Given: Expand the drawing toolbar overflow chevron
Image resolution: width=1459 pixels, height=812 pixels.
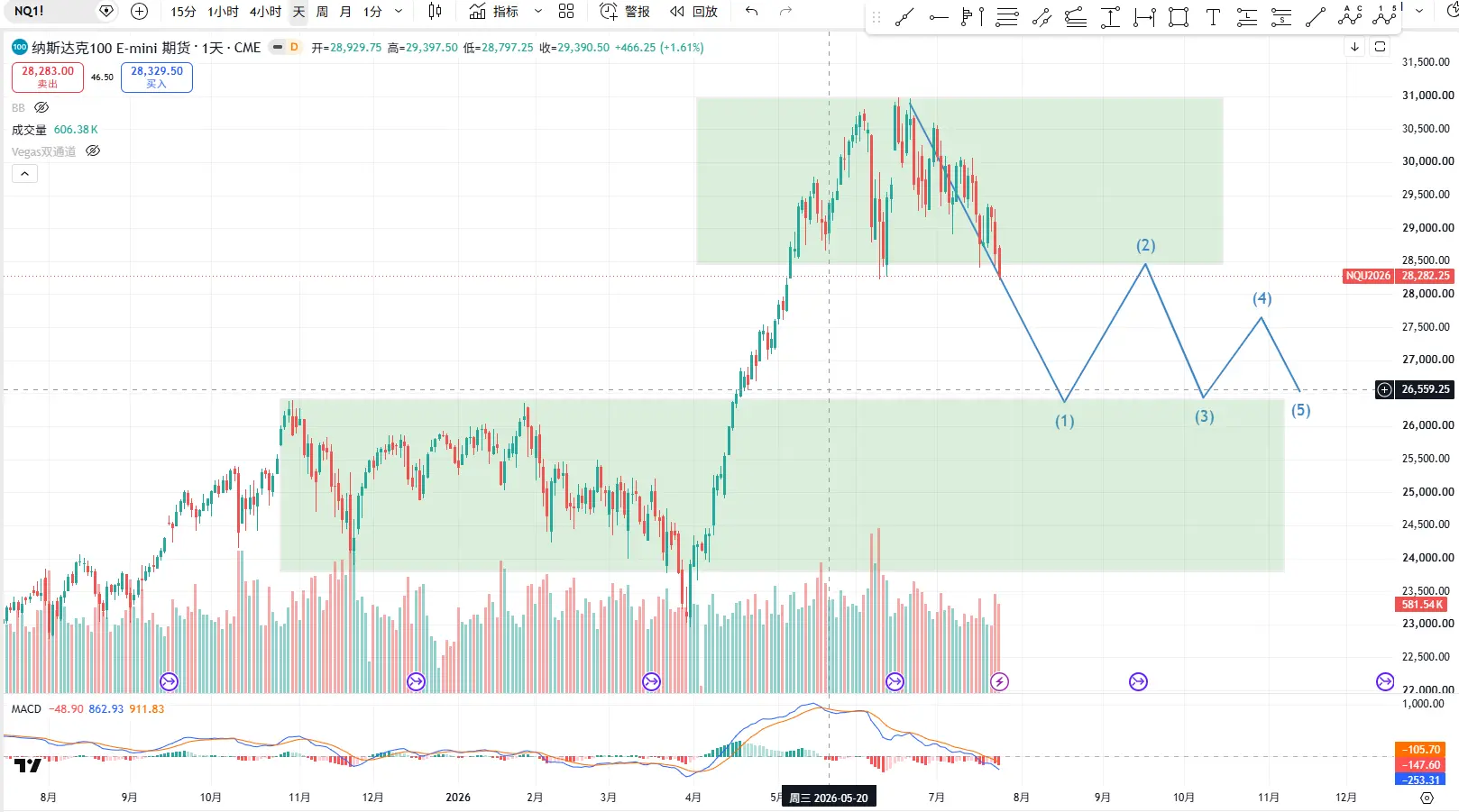Looking at the screenshot, I should (1419, 12).
